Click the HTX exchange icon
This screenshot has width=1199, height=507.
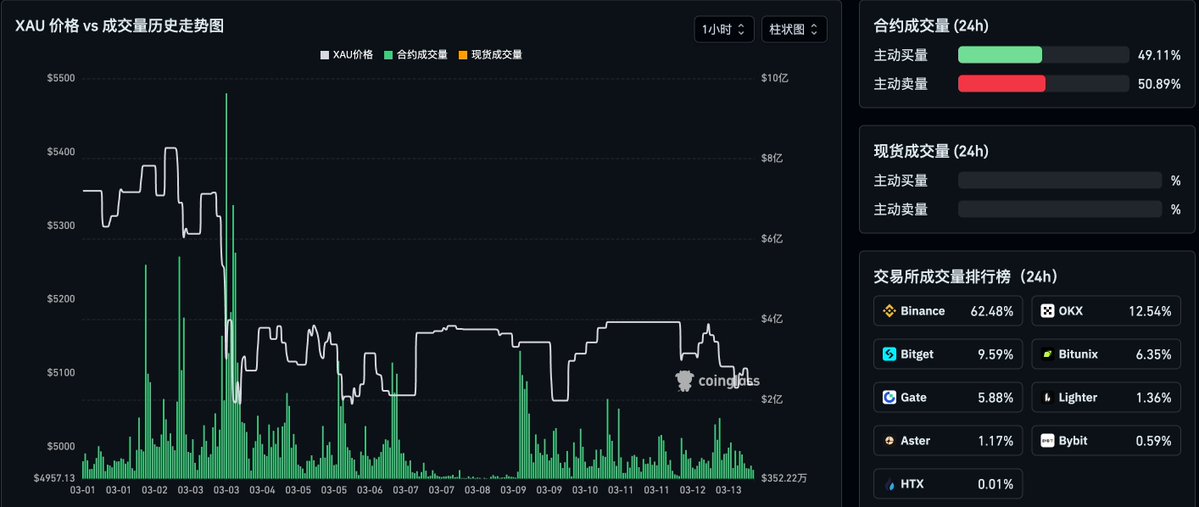coord(889,484)
